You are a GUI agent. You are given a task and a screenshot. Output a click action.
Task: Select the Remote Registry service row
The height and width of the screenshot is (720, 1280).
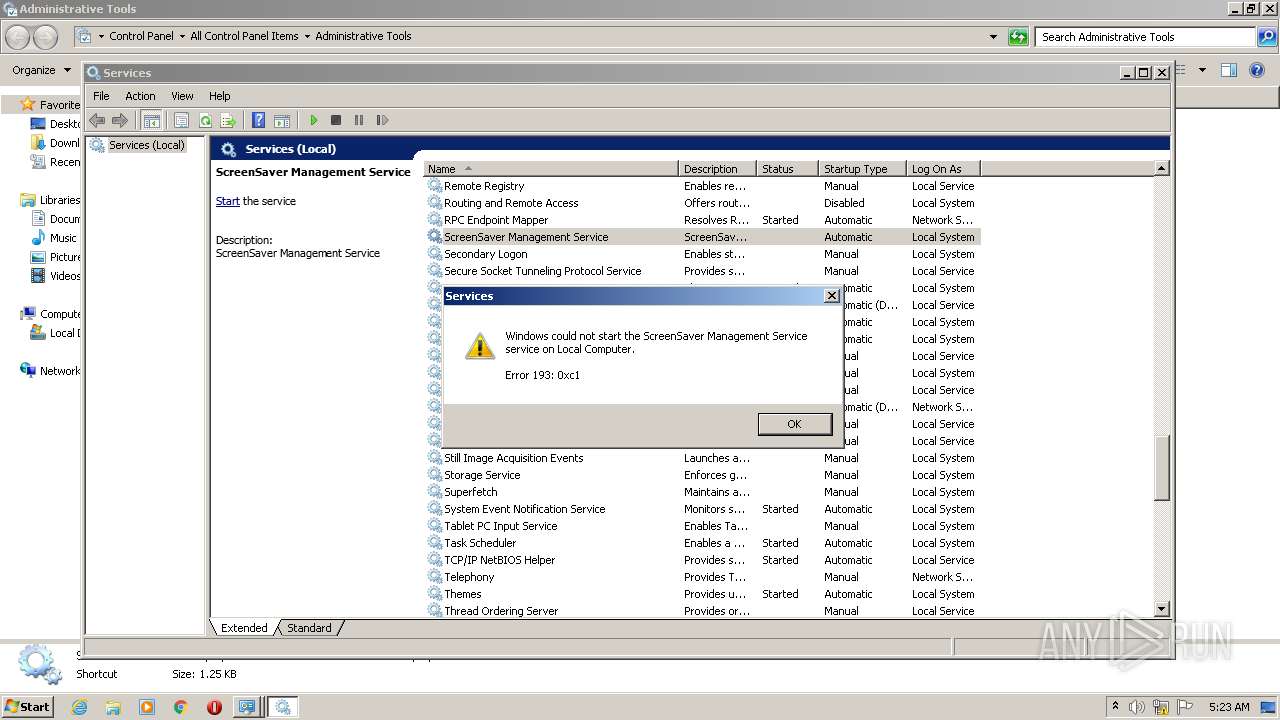[702, 186]
